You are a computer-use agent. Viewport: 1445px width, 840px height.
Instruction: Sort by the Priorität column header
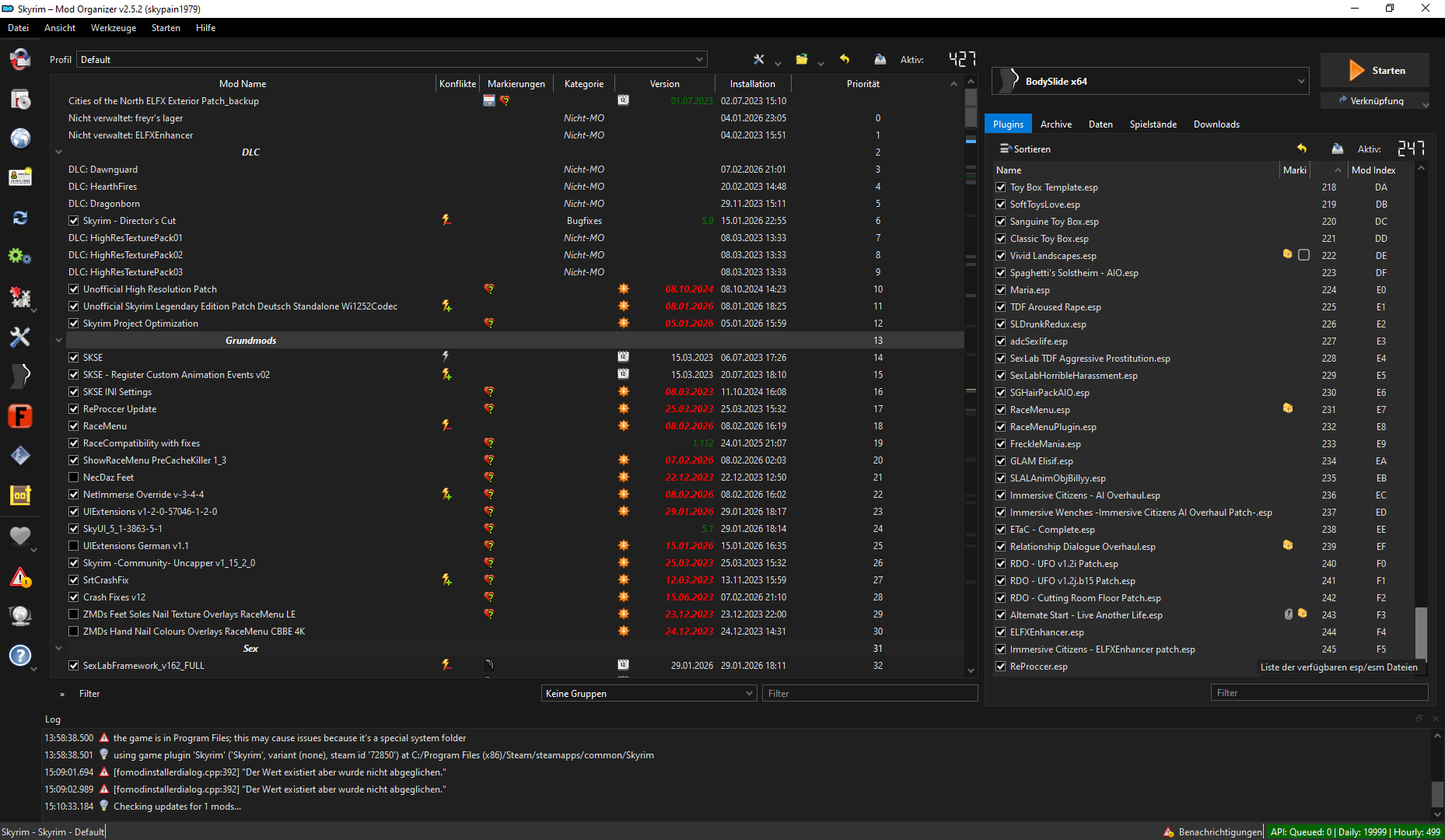point(863,84)
